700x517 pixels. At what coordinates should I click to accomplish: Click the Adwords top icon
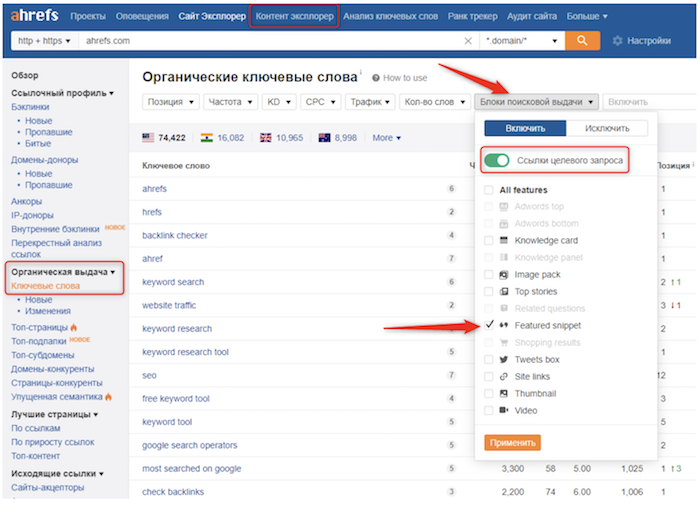pos(504,206)
